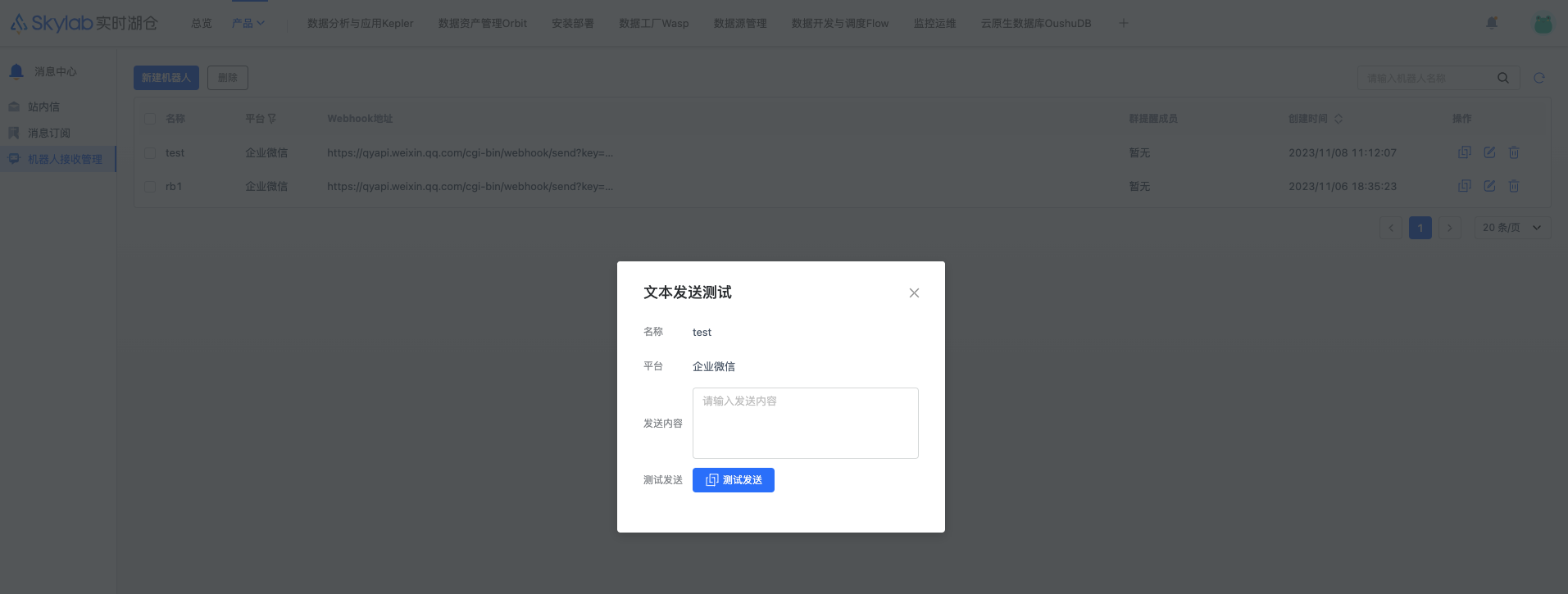This screenshot has width=1568, height=594.
Task: Add a new tab with plus icon
Action: [x=1124, y=23]
